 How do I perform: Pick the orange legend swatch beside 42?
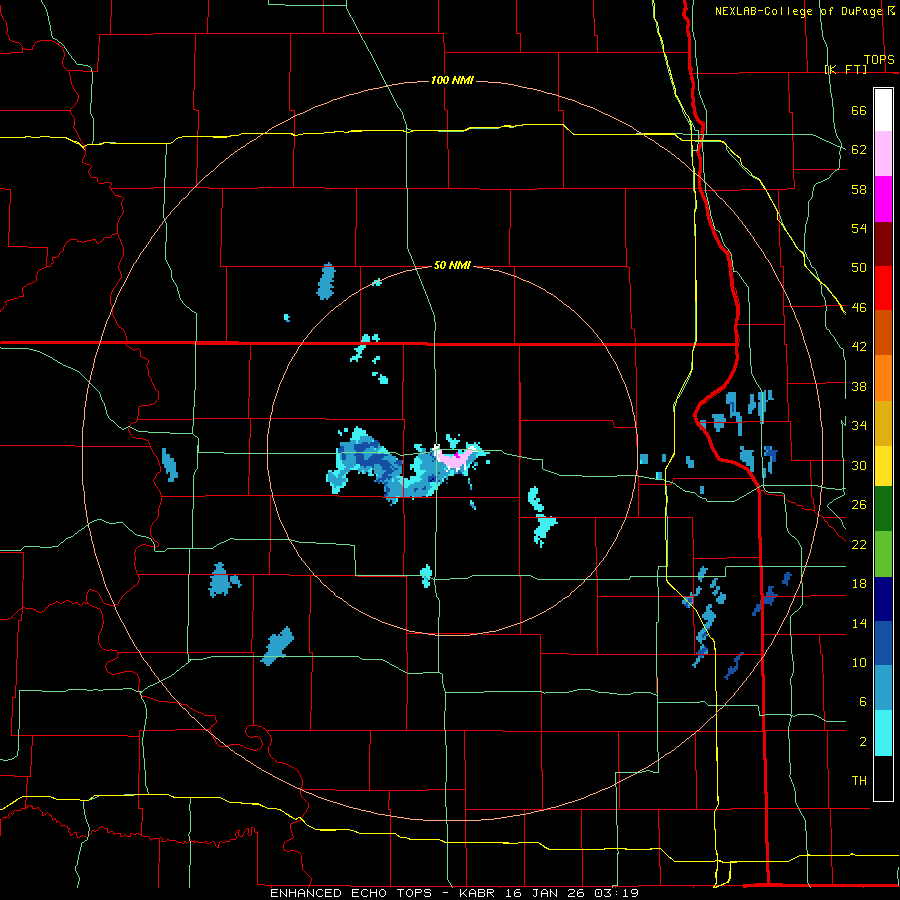pyautogui.click(x=883, y=378)
